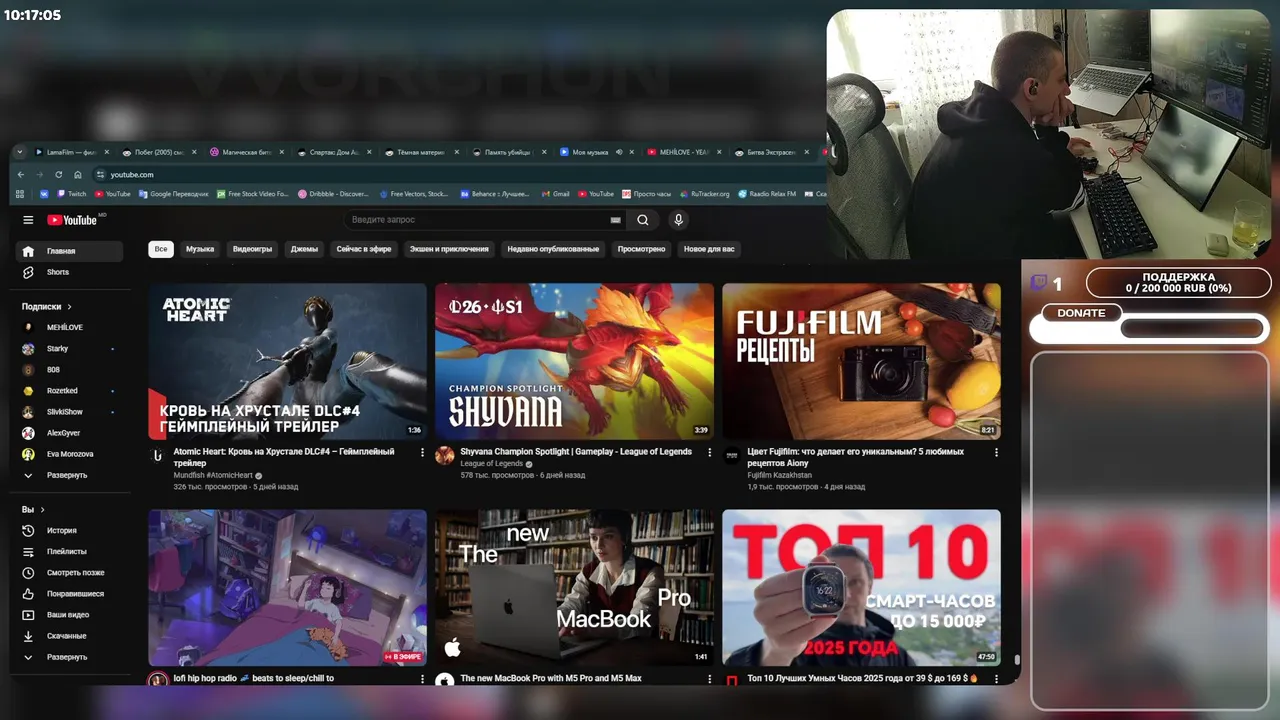Open Shyvana Champion Spotlight video title
1280x720 pixels.
point(576,452)
